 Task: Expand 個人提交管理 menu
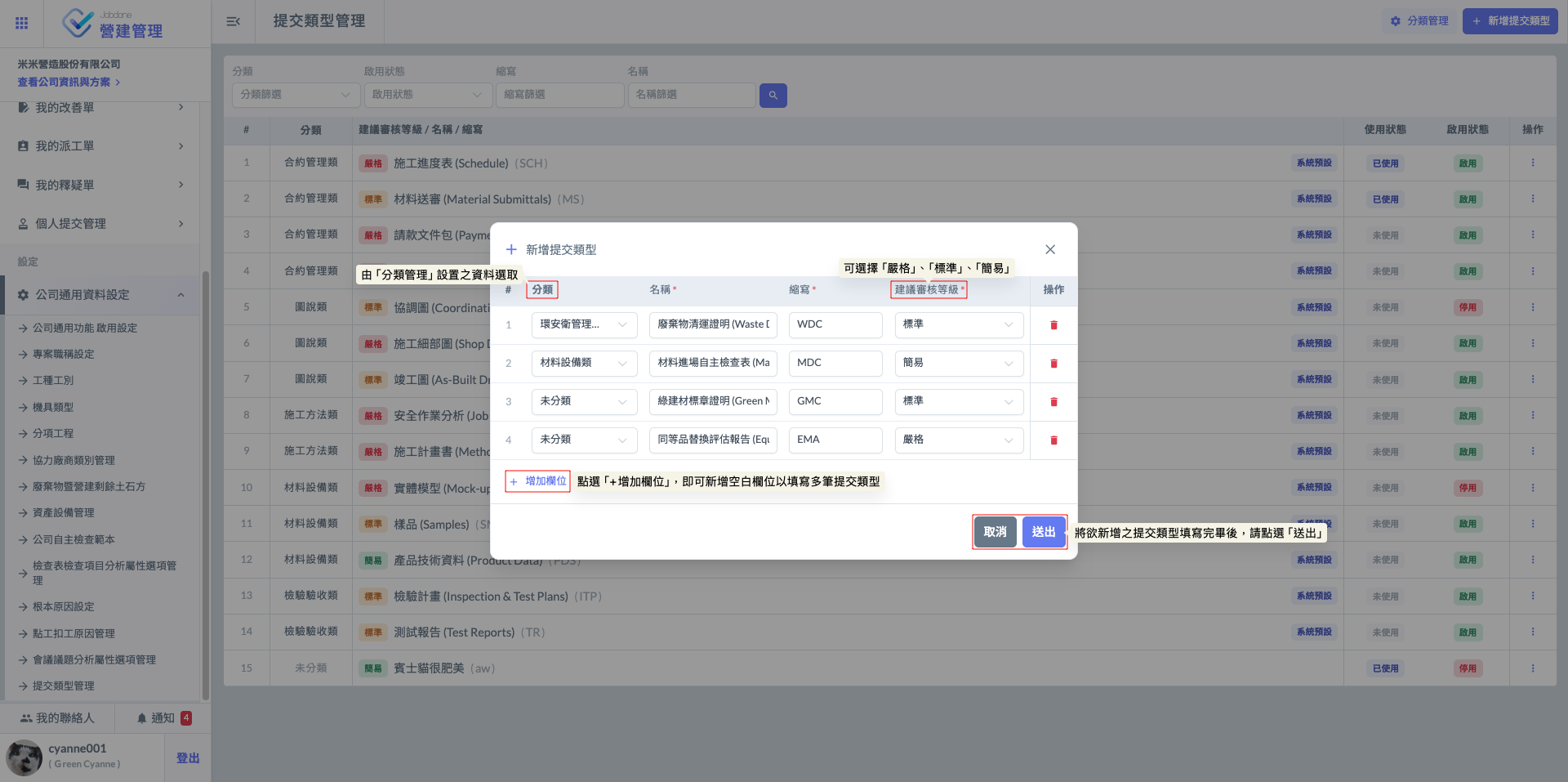[100, 224]
